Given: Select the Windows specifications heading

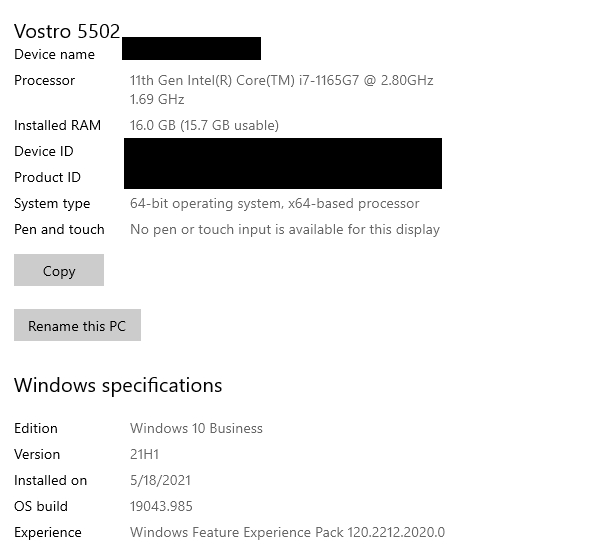Looking at the screenshot, I should point(118,386).
